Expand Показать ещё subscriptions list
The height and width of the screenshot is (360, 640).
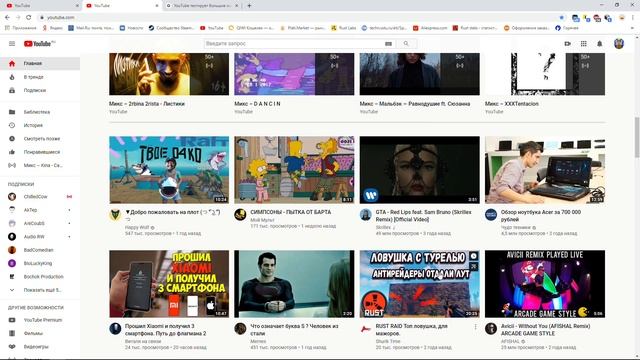[x=40, y=290]
